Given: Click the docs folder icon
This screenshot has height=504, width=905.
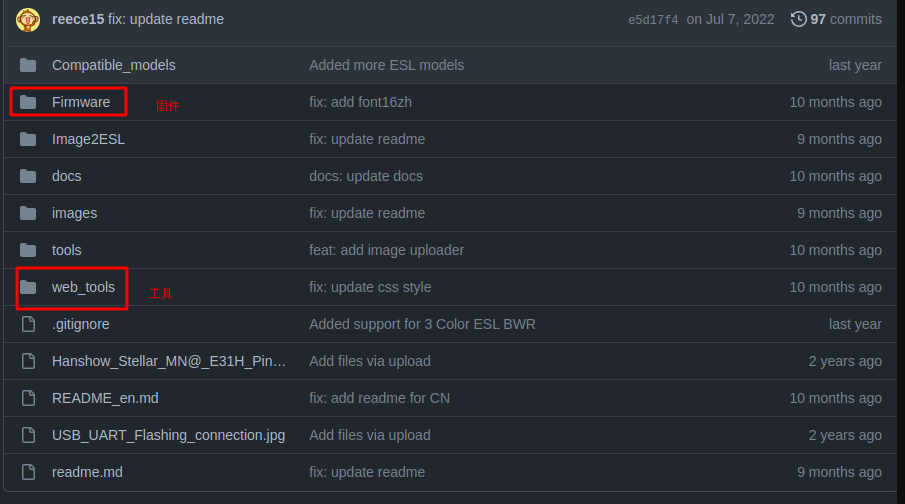Looking at the screenshot, I should coord(28,176).
